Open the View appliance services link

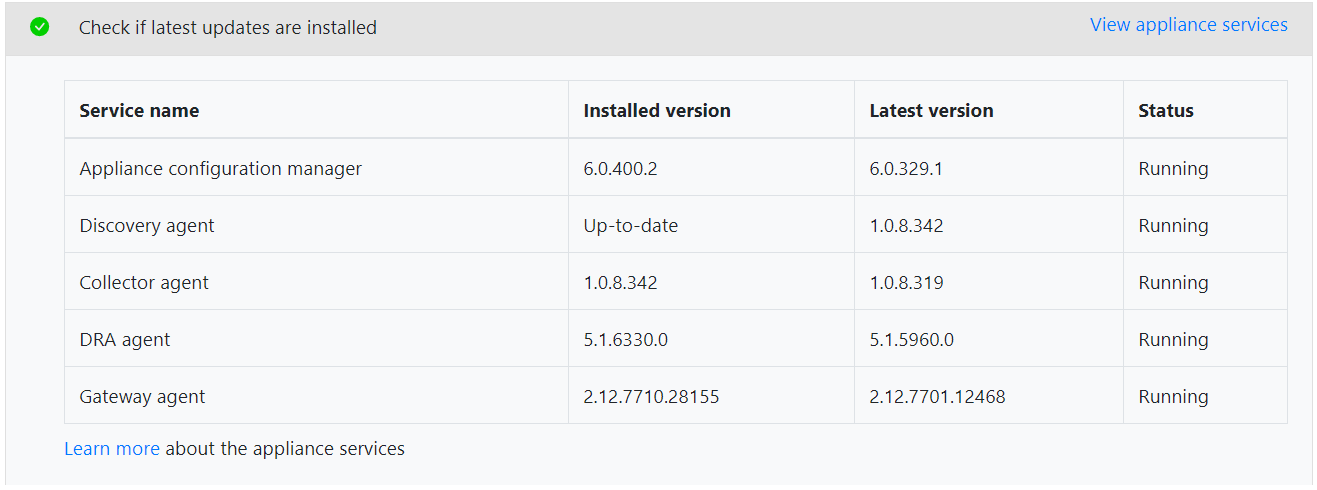(1188, 25)
